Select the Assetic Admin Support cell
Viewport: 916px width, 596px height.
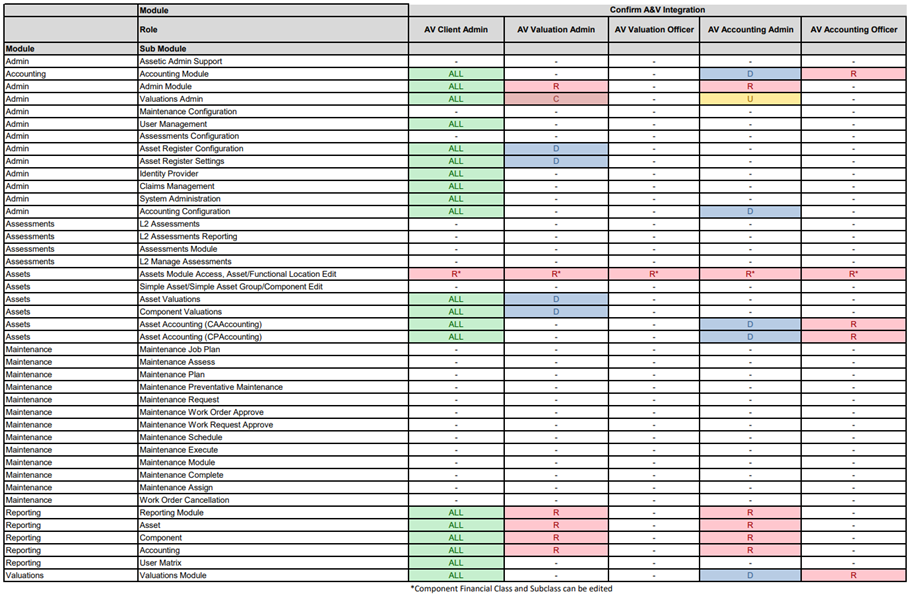click(x=273, y=61)
